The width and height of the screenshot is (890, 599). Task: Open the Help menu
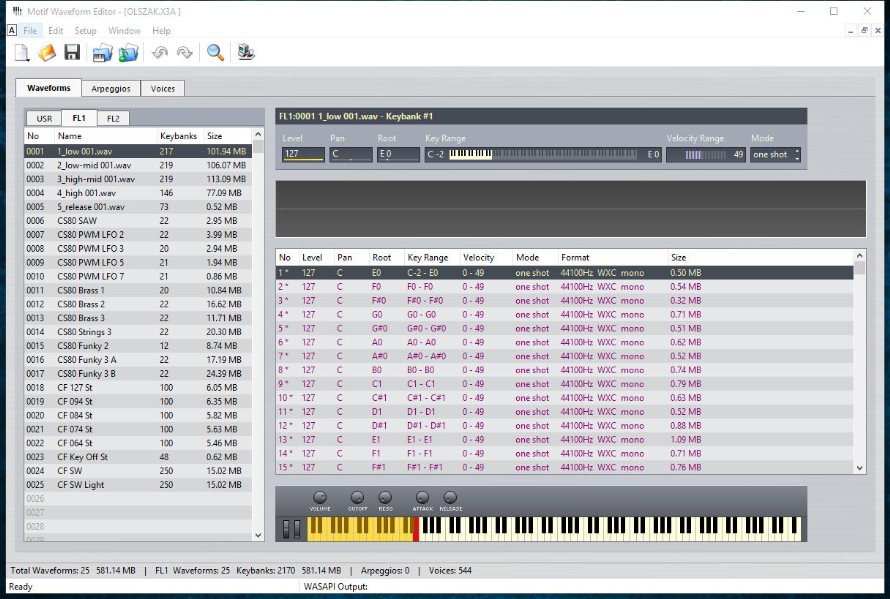(161, 31)
